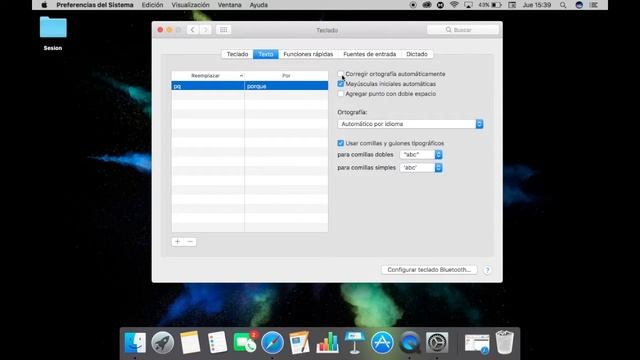Select the Texto tab

click(266, 54)
